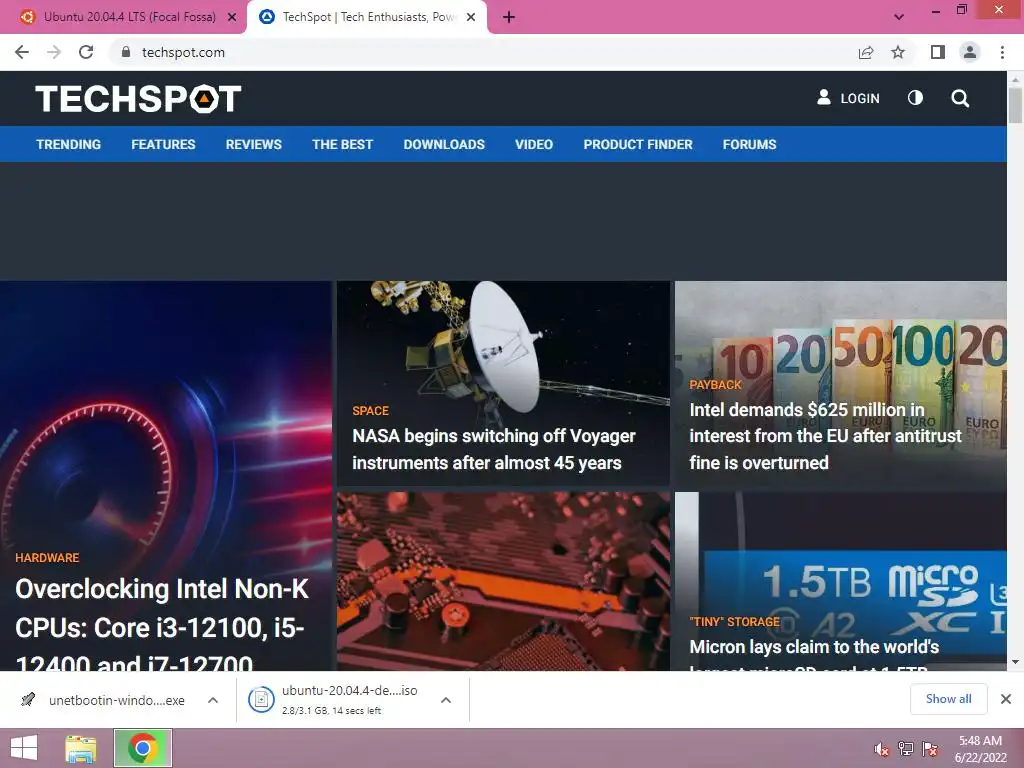Bookmark this page with the star icon
The image size is (1024, 768).
[898, 52]
